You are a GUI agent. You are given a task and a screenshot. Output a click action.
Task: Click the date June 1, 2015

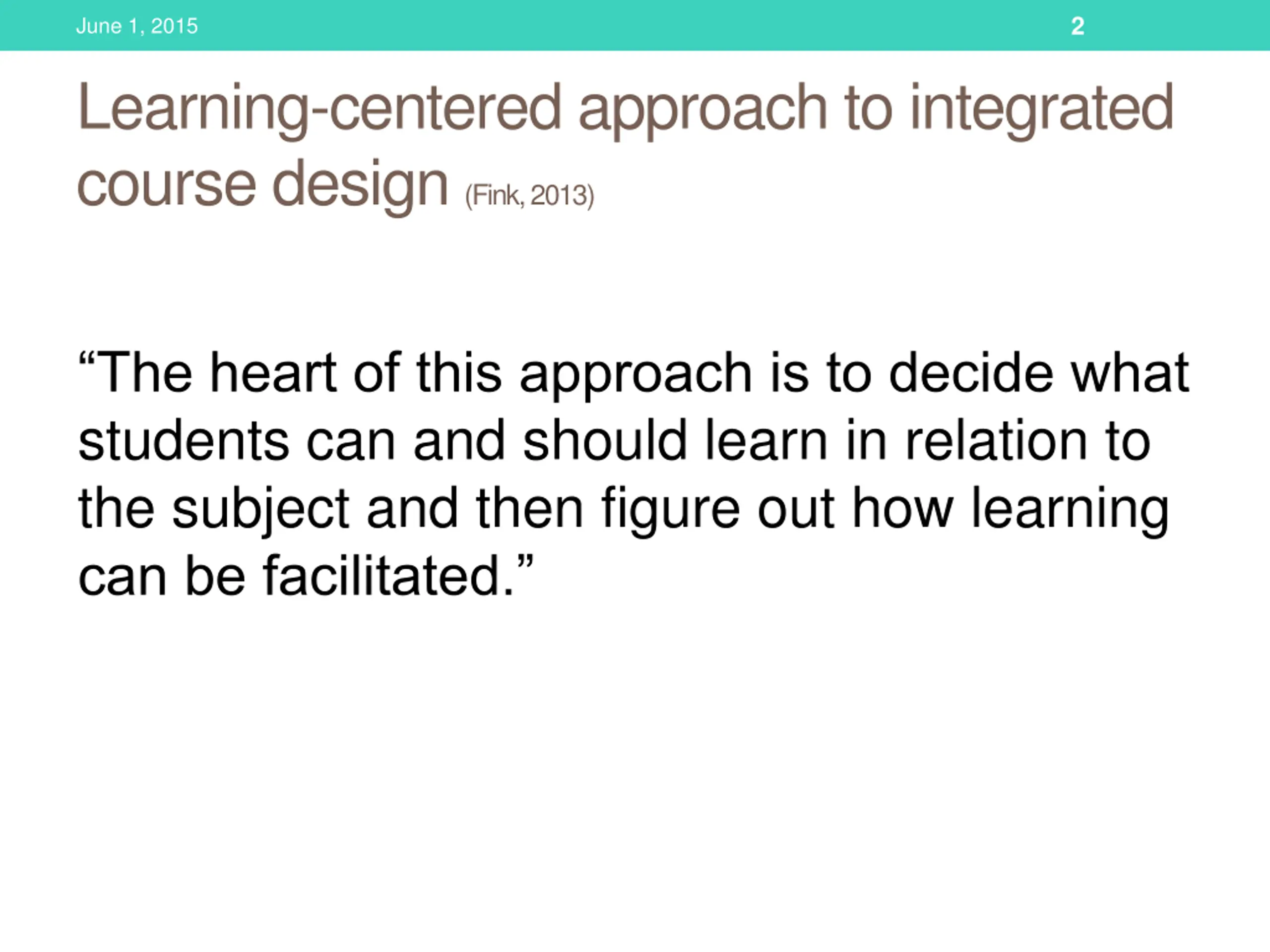136,26
